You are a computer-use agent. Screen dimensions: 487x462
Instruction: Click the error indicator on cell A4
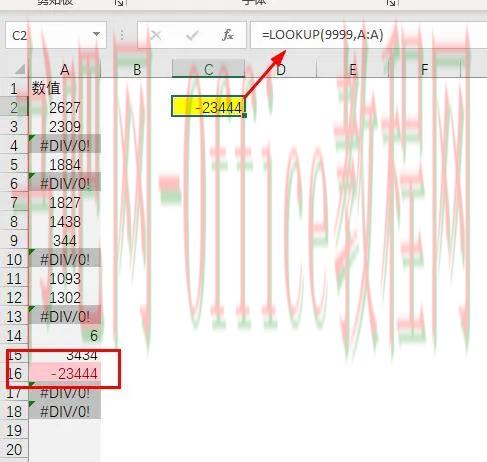coord(32,137)
